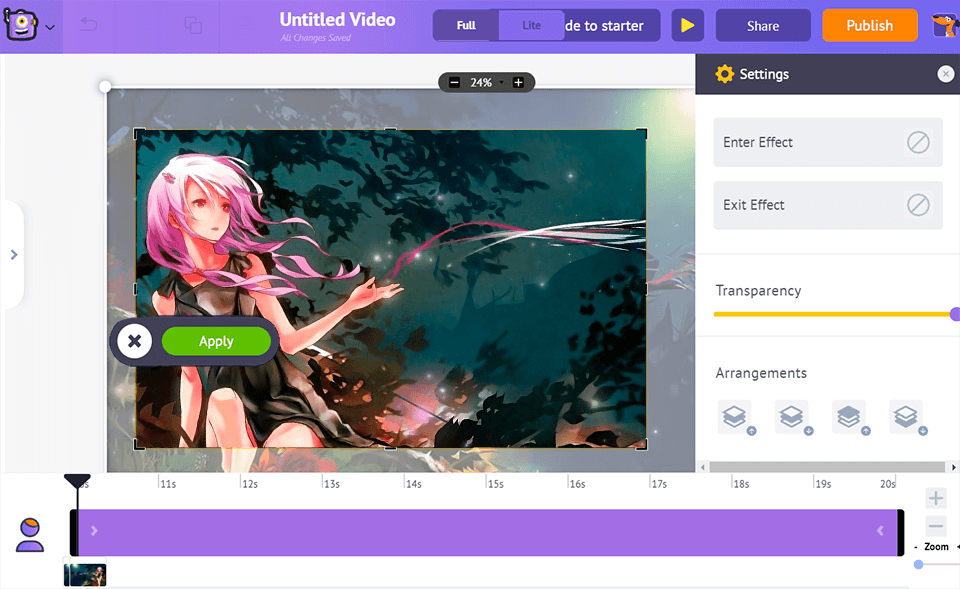
Task: Rename the Untitled Video title
Action: click(337, 20)
